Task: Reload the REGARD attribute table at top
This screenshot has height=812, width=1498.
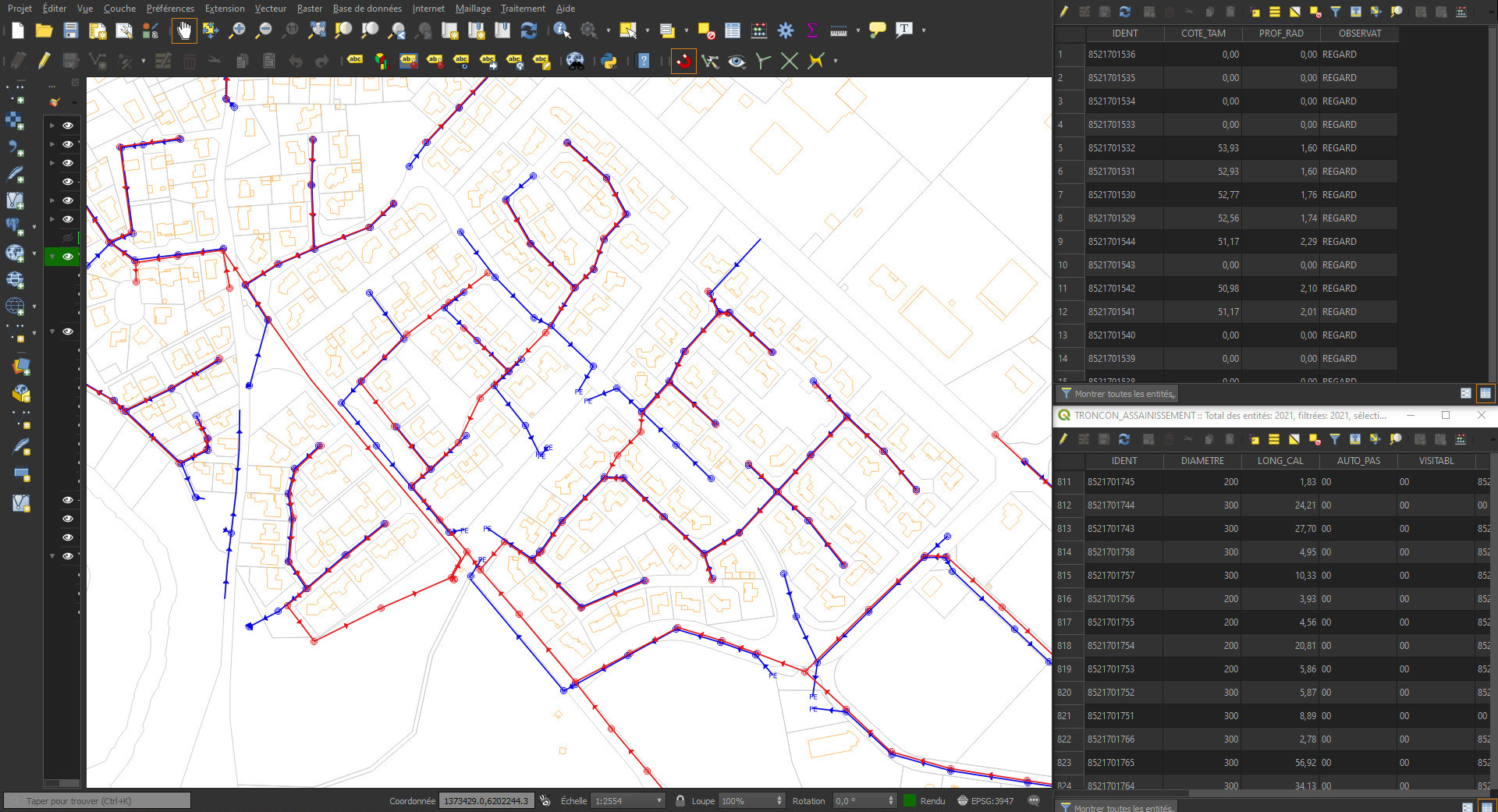Action: (x=1124, y=12)
